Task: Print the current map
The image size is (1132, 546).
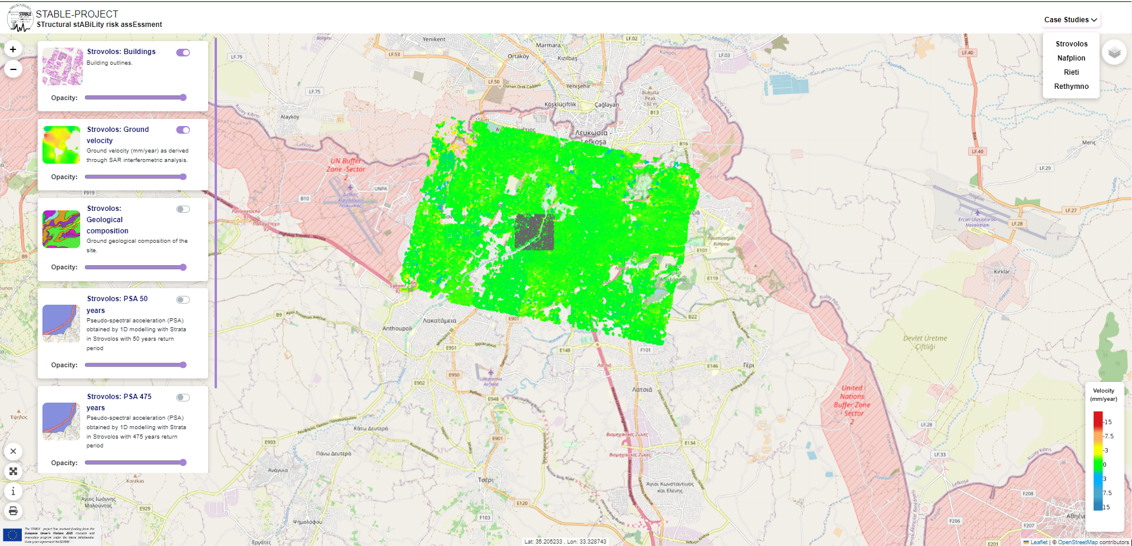Action: click(13, 511)
